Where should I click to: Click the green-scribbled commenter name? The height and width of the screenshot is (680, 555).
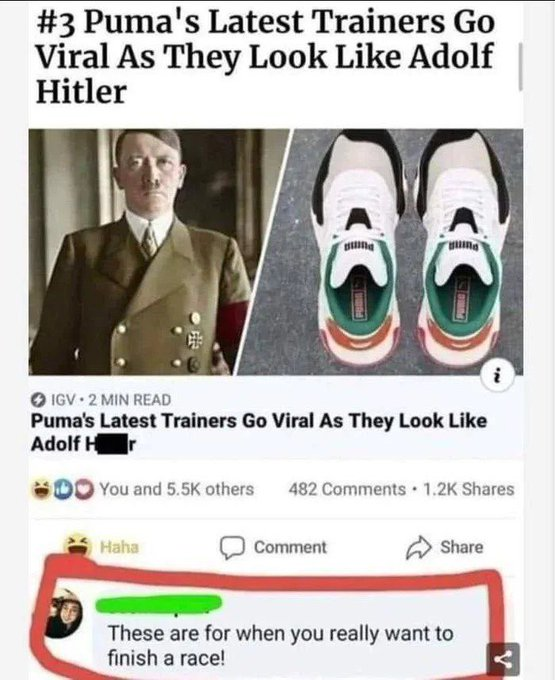158,604
